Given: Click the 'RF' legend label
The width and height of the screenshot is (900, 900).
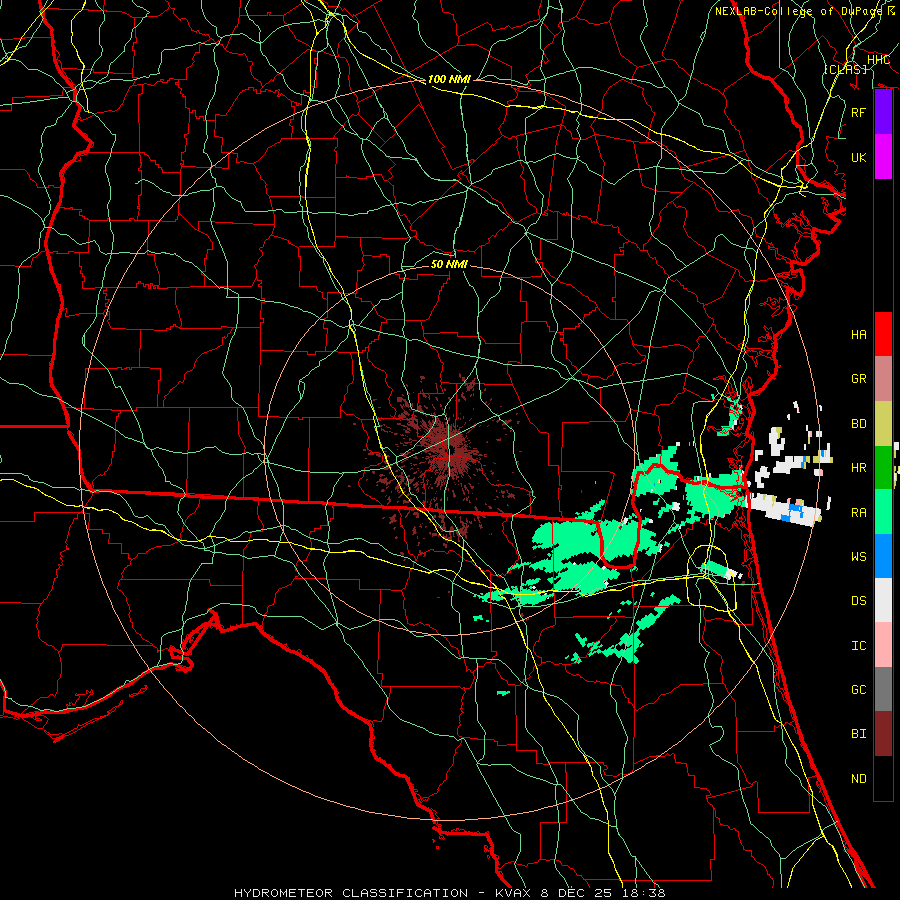Looking at the screenshot, I should [x=859, y=112].
